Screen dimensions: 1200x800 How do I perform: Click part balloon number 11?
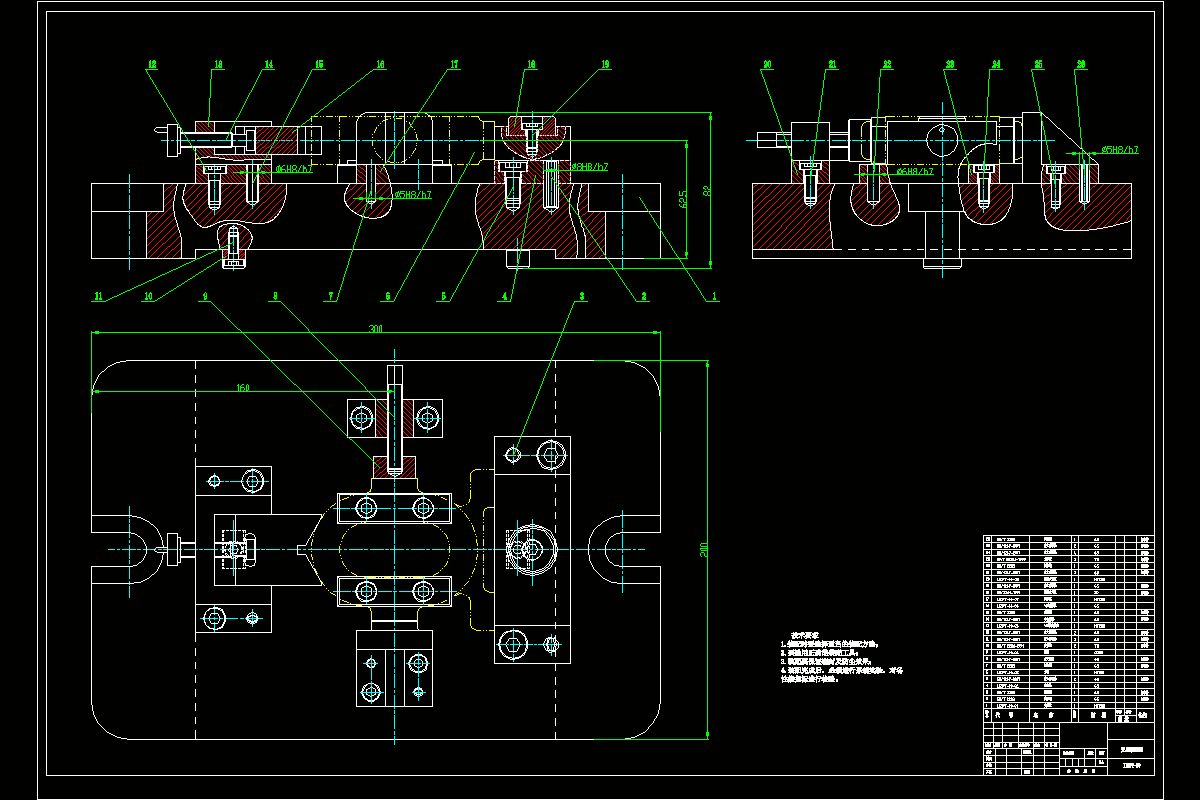pyautogui.click(x=97, y=297)
